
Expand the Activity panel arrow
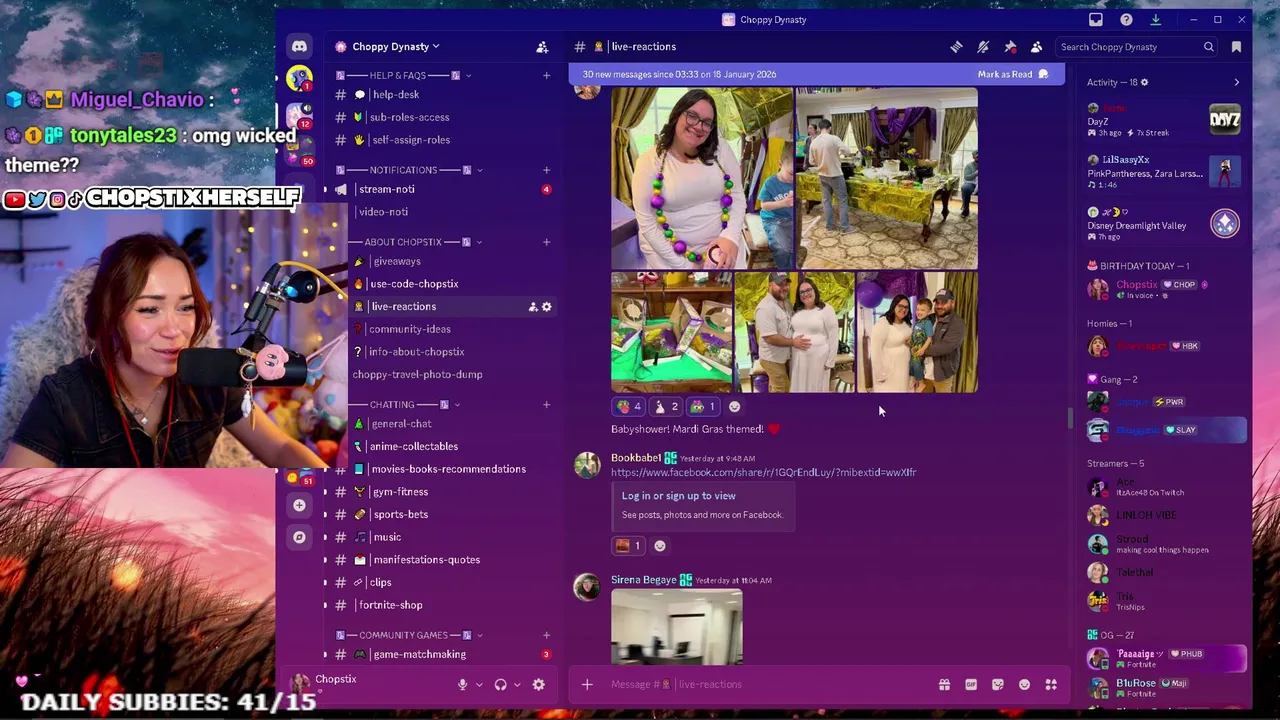[x=1236, y=82]
